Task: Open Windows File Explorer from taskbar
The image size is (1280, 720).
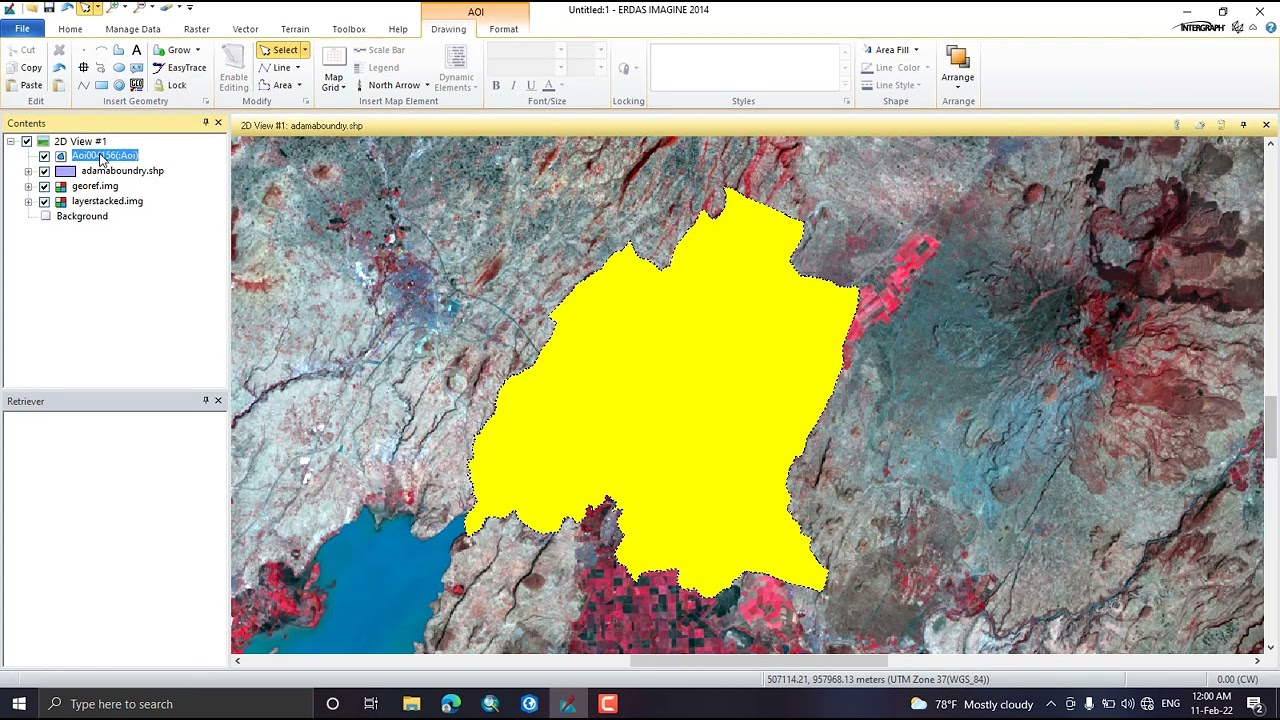Action: [x=411, y=704]
